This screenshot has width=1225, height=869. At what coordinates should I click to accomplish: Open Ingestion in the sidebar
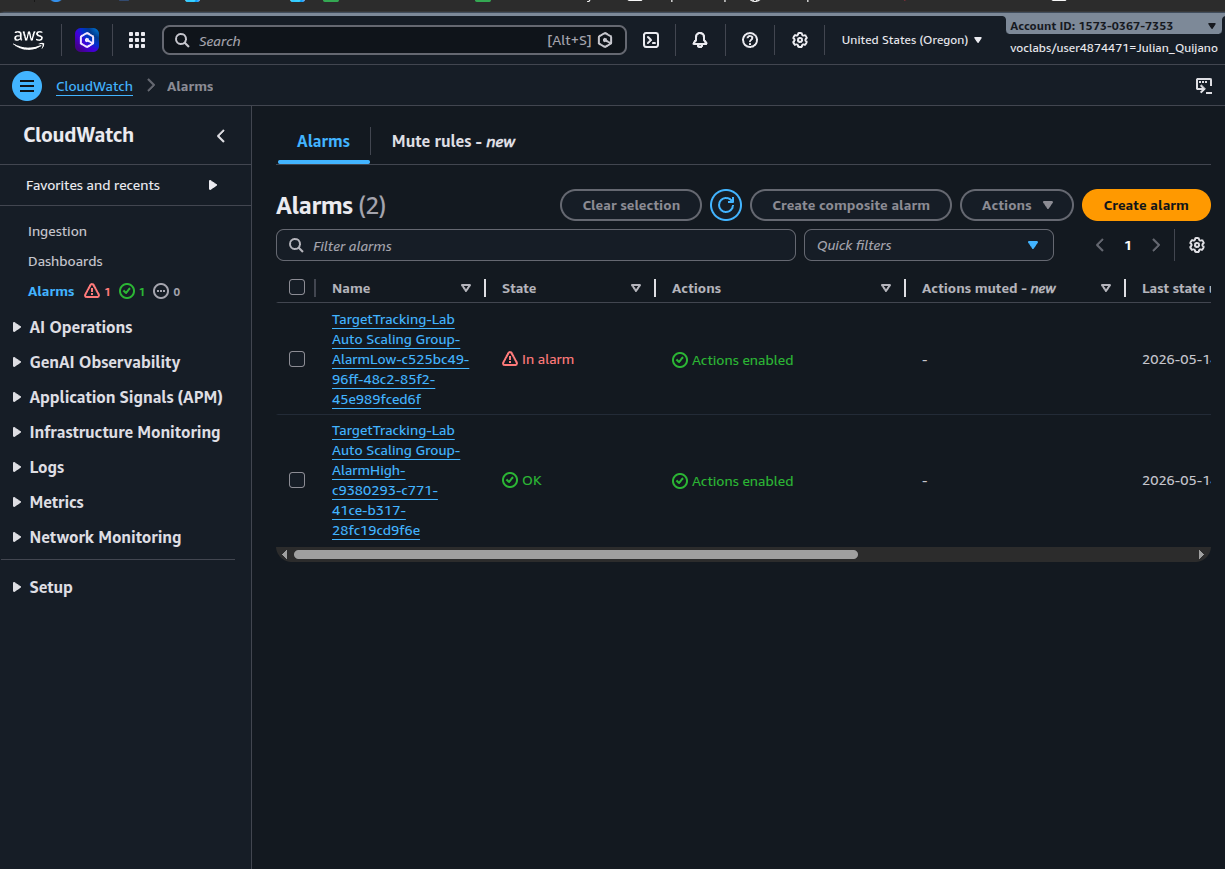click(x=57, y=231)
